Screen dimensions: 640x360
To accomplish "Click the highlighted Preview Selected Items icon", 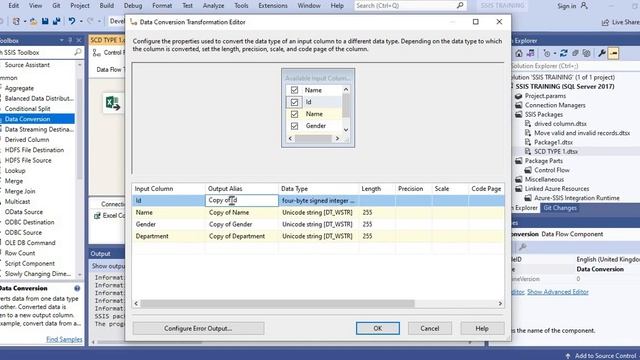I will click(613, 53).
